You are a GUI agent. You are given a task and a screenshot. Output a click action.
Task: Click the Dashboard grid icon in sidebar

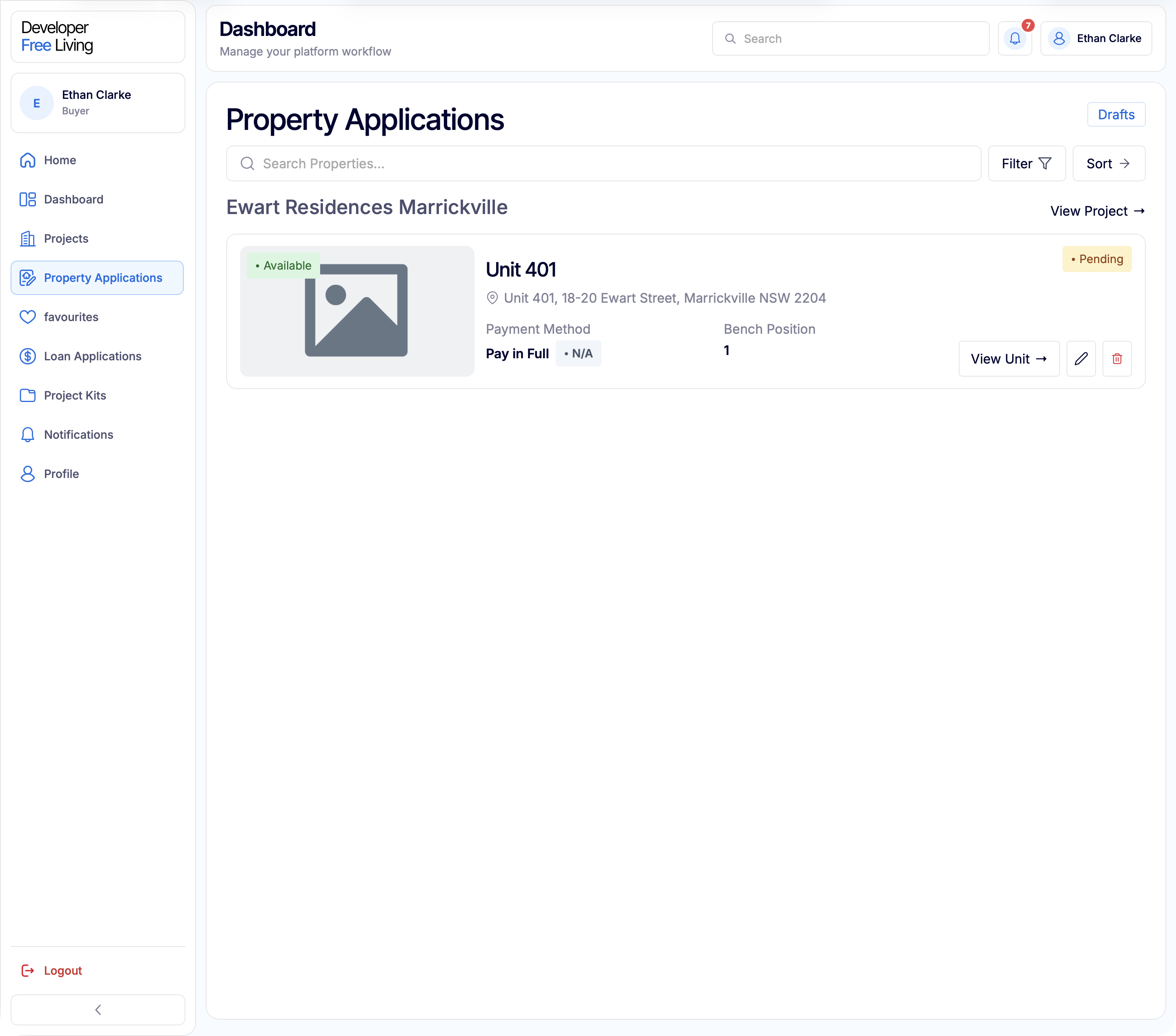tap(28, 199)
